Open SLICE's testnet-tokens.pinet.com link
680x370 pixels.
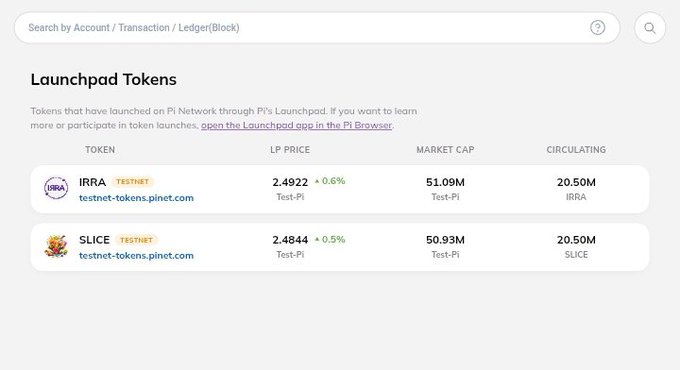136,255
